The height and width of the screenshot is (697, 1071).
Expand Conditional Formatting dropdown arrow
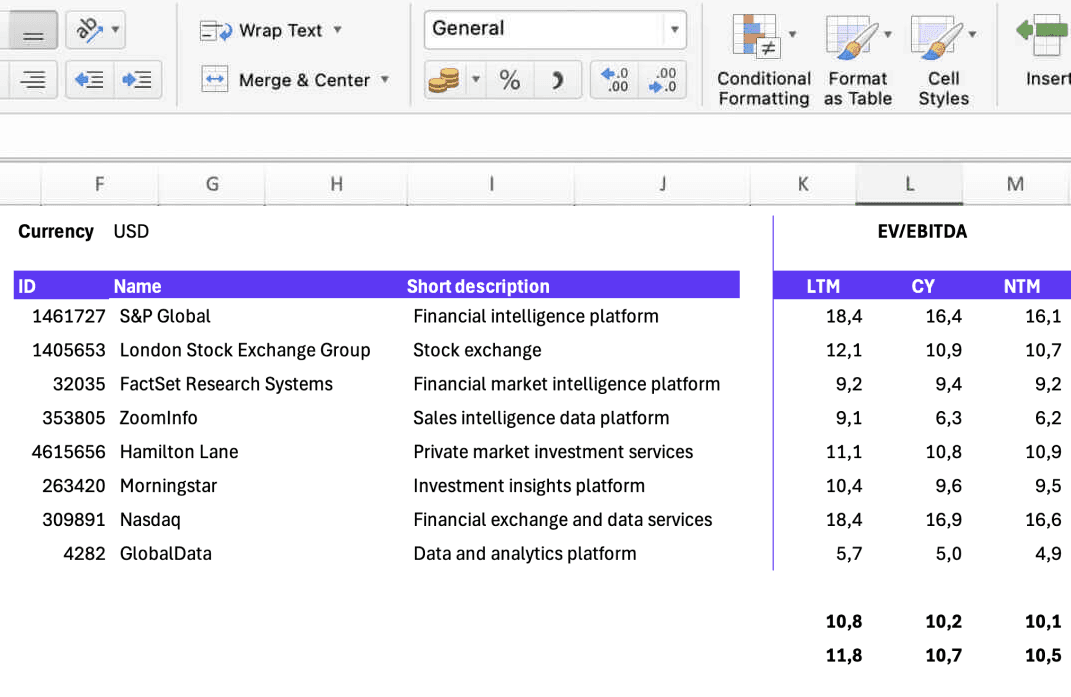tap(793, 33)
